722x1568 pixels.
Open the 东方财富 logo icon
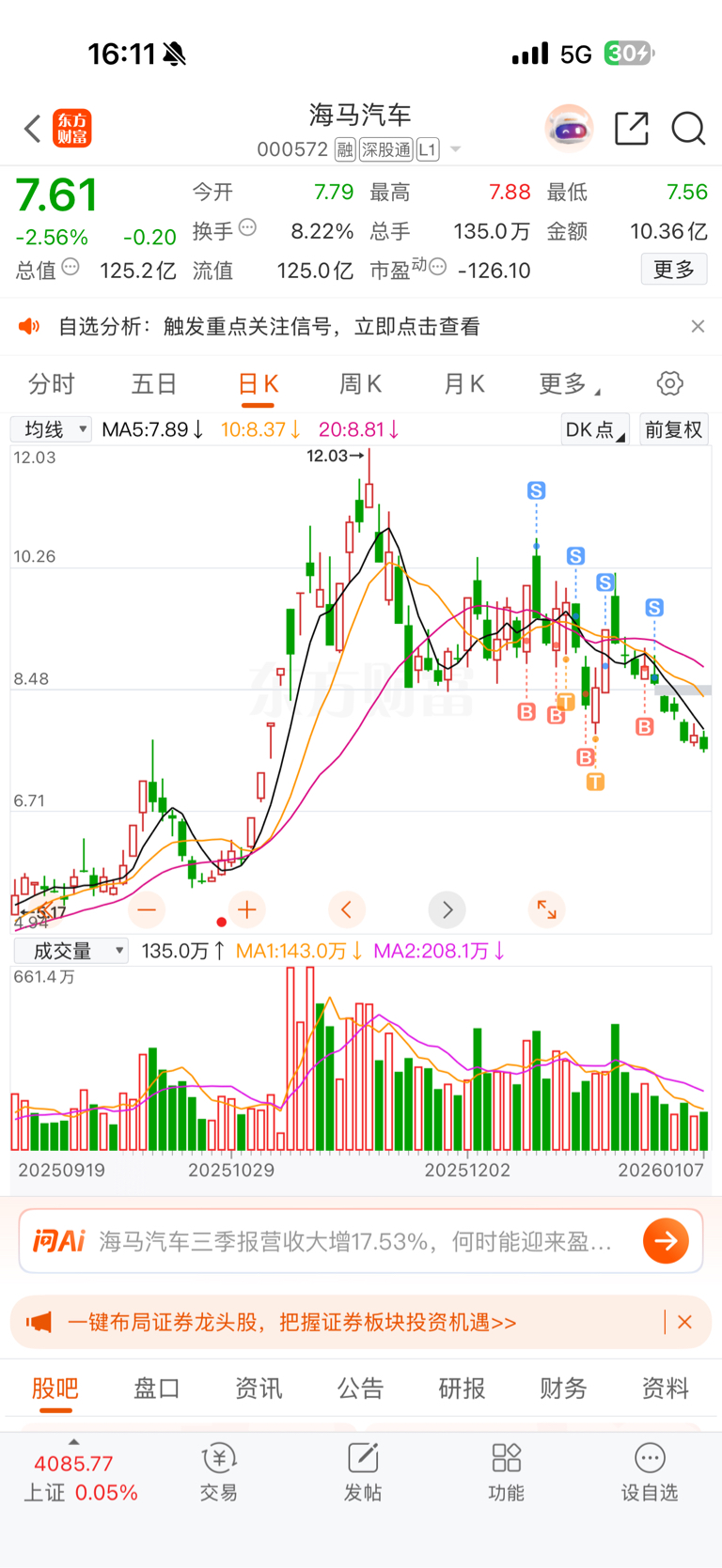point(72,129)
